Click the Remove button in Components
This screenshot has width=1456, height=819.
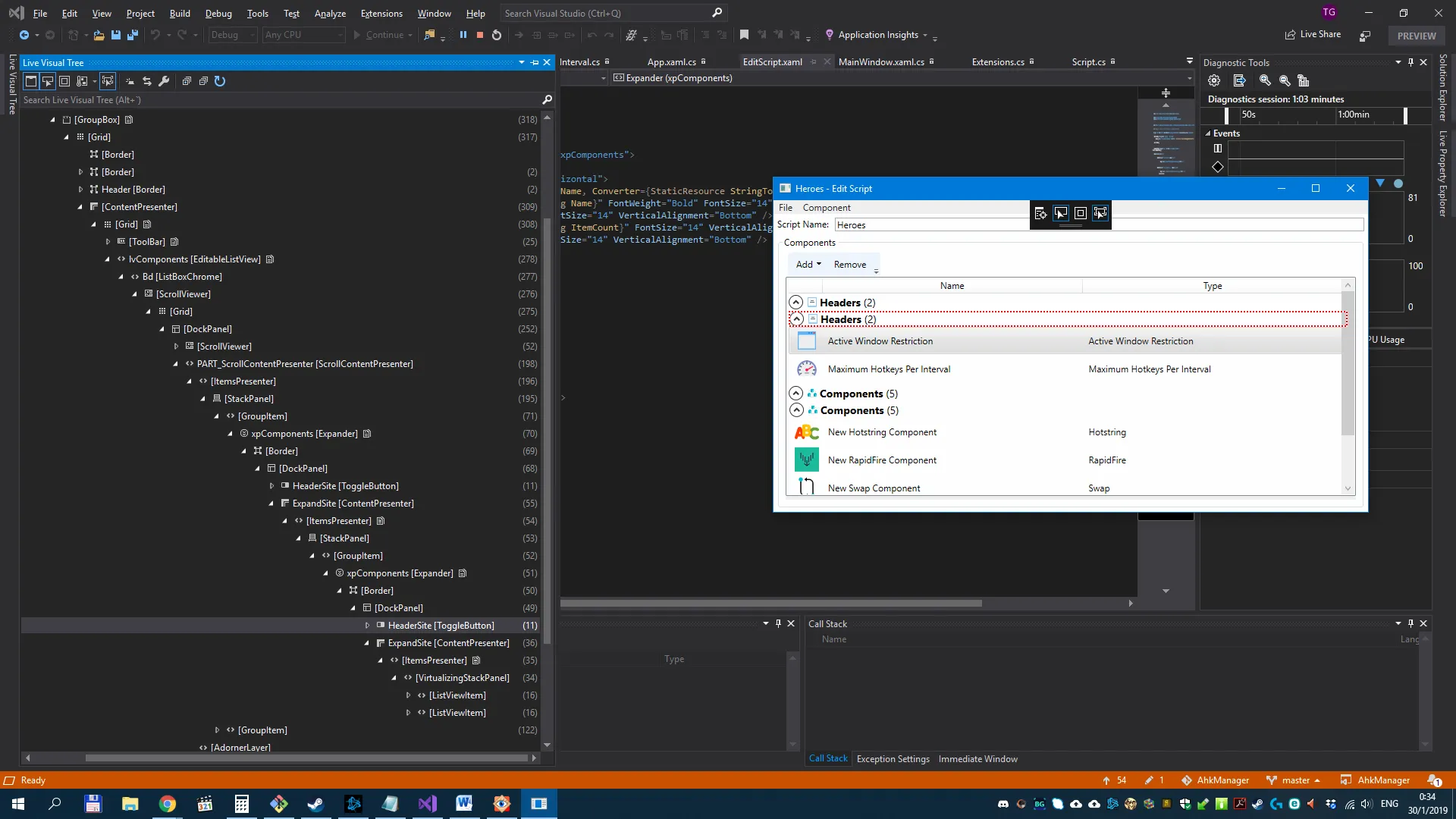pos(849,265)
